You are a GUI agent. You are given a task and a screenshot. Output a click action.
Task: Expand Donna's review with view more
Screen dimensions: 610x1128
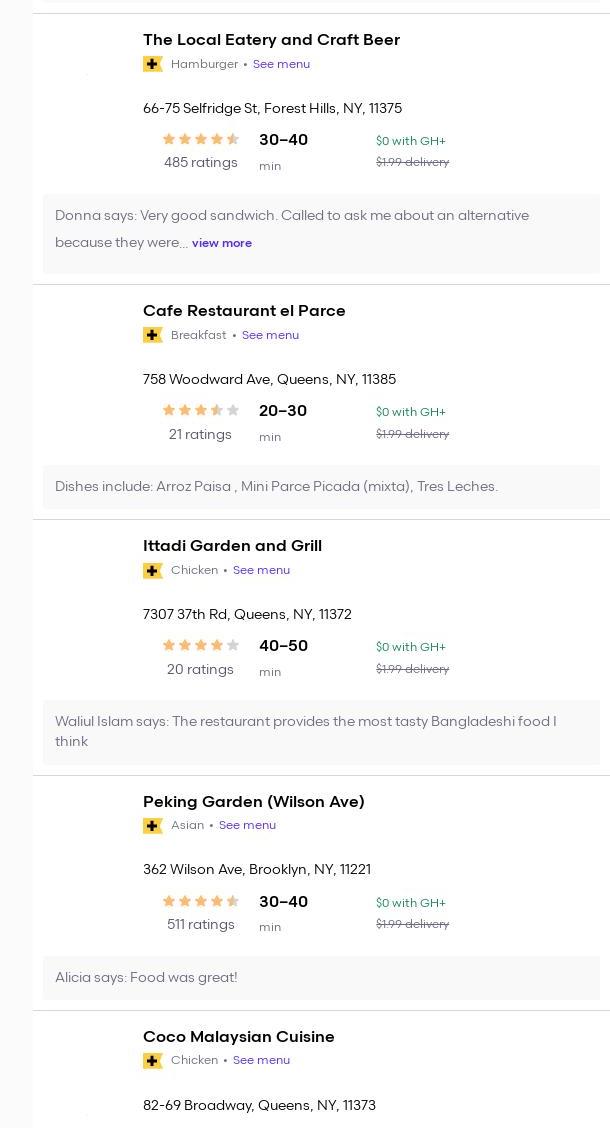221,243
